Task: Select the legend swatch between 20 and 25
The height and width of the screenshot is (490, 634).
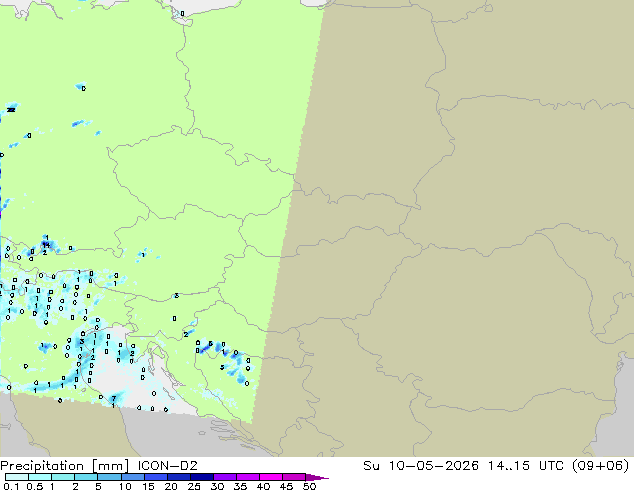Action: click(x=178, y=477)
